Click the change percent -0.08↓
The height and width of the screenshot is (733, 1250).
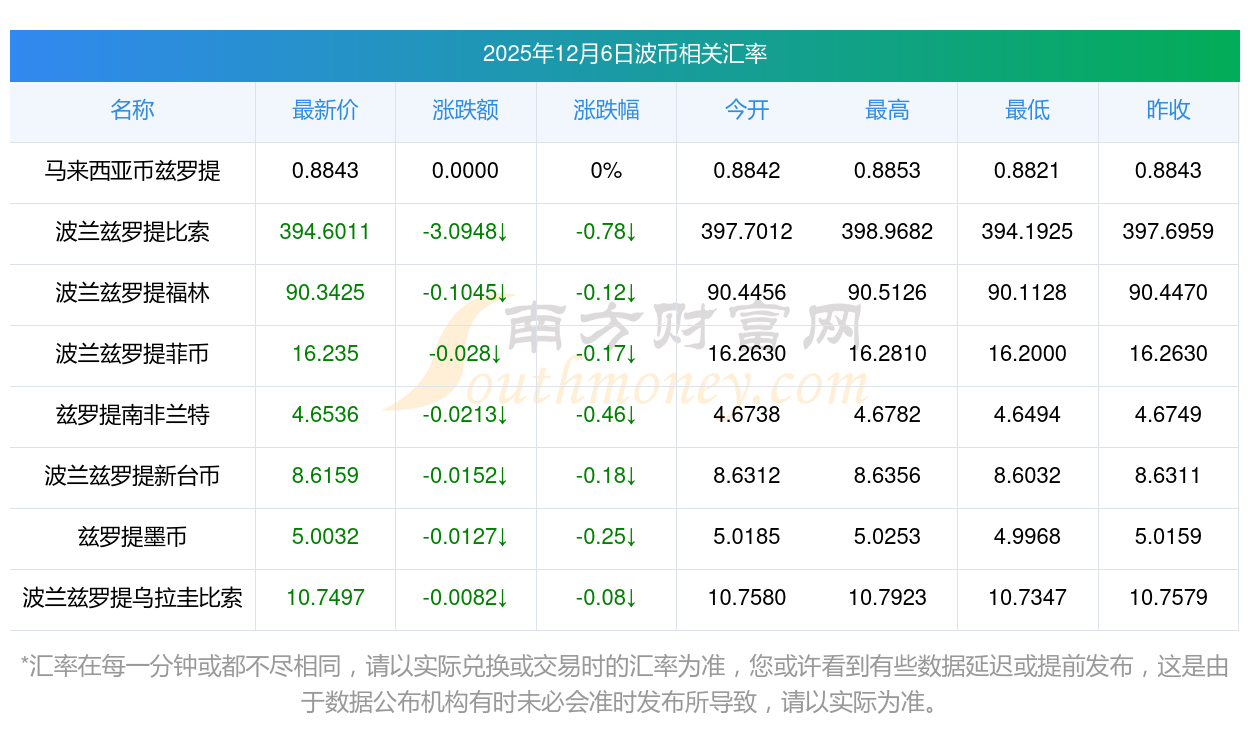coord(606,598)
